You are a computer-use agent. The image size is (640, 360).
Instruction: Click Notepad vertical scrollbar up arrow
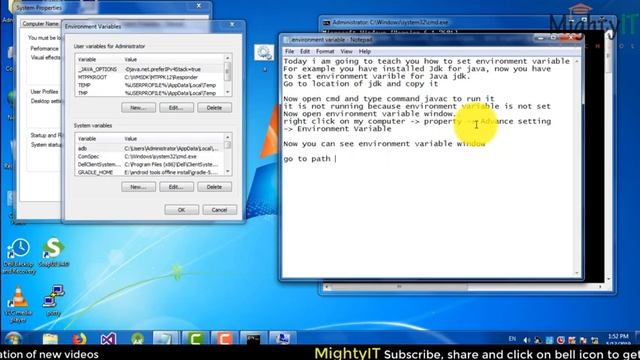click(x=577, y=61)
